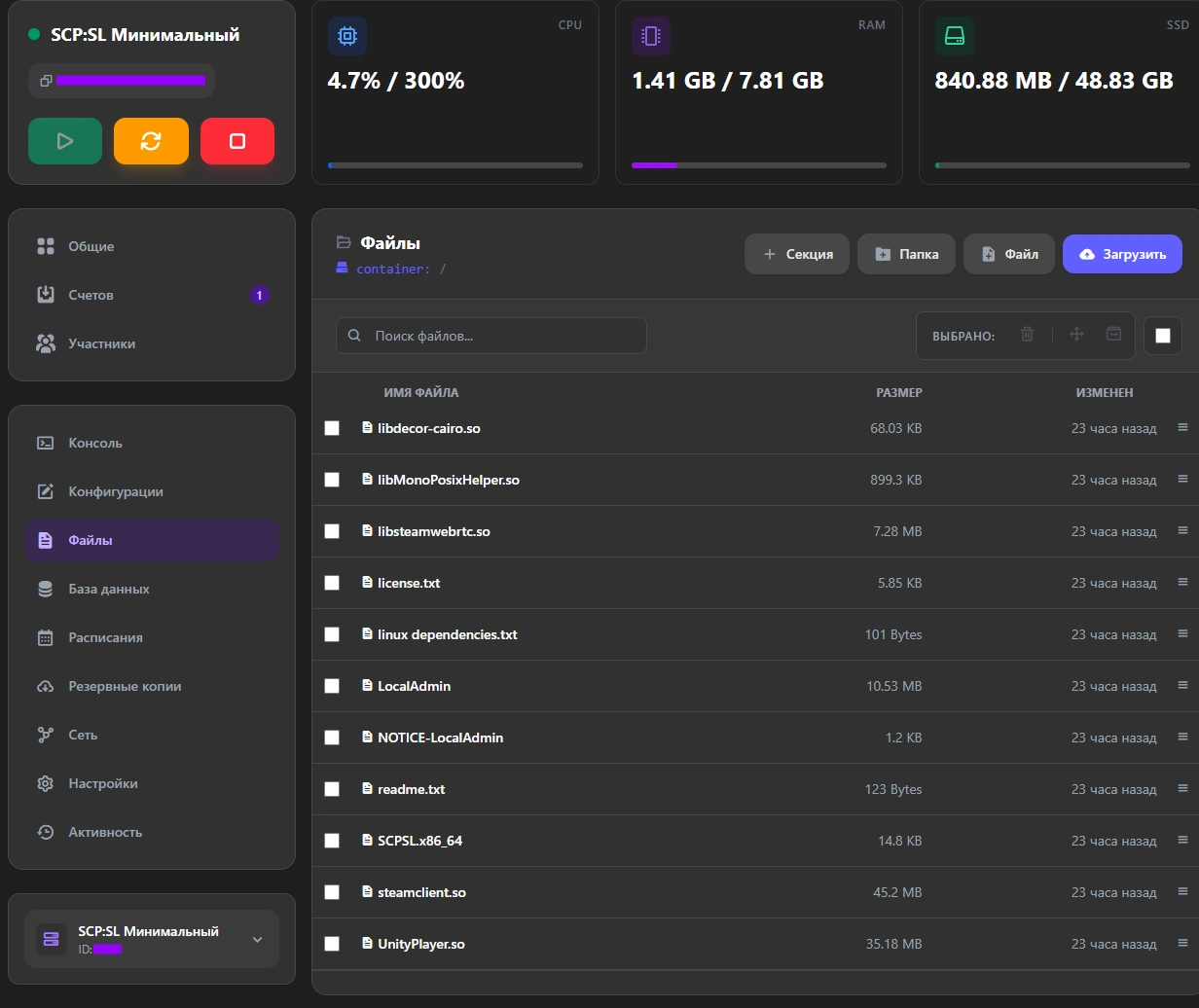
Task: Go to Сеть section
Action: coord(152,735)
